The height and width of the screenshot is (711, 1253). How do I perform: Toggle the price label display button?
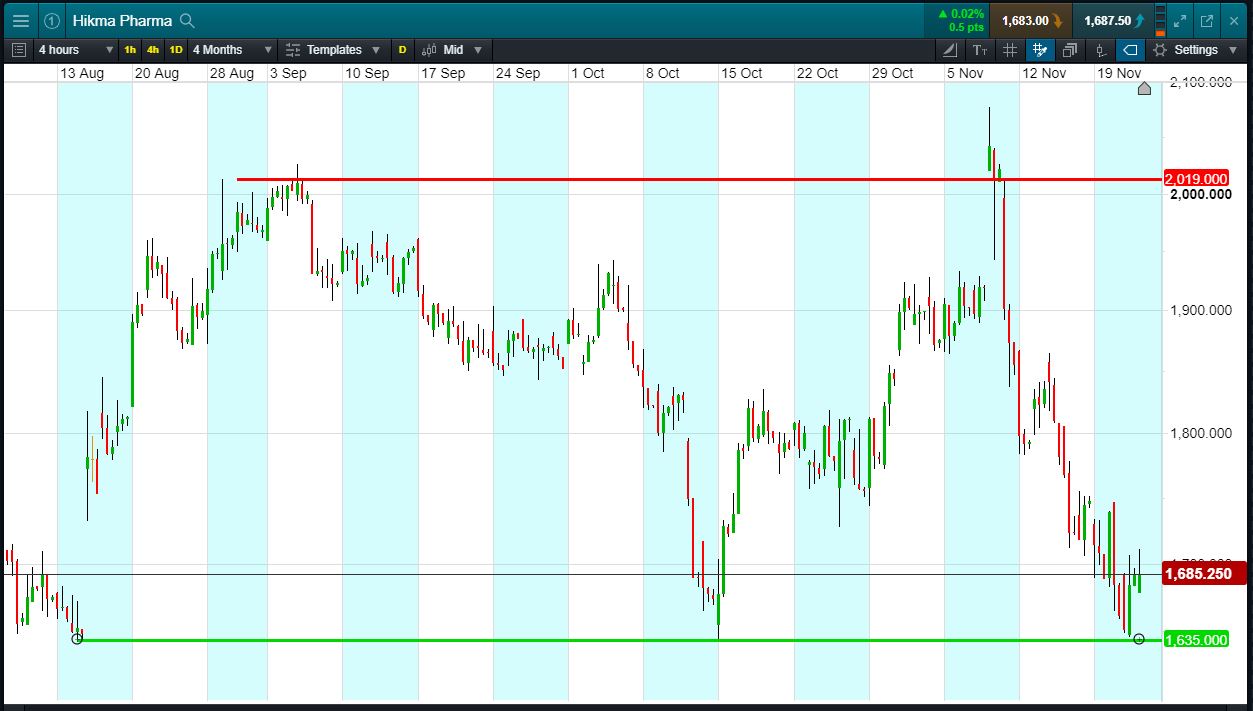pyautogui.click(x=1130, y=50)
